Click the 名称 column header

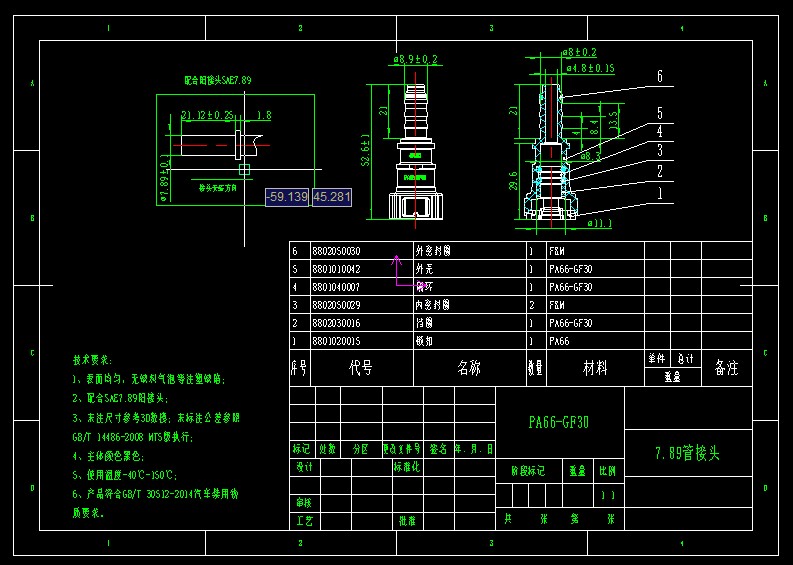(x=469, y=368)
